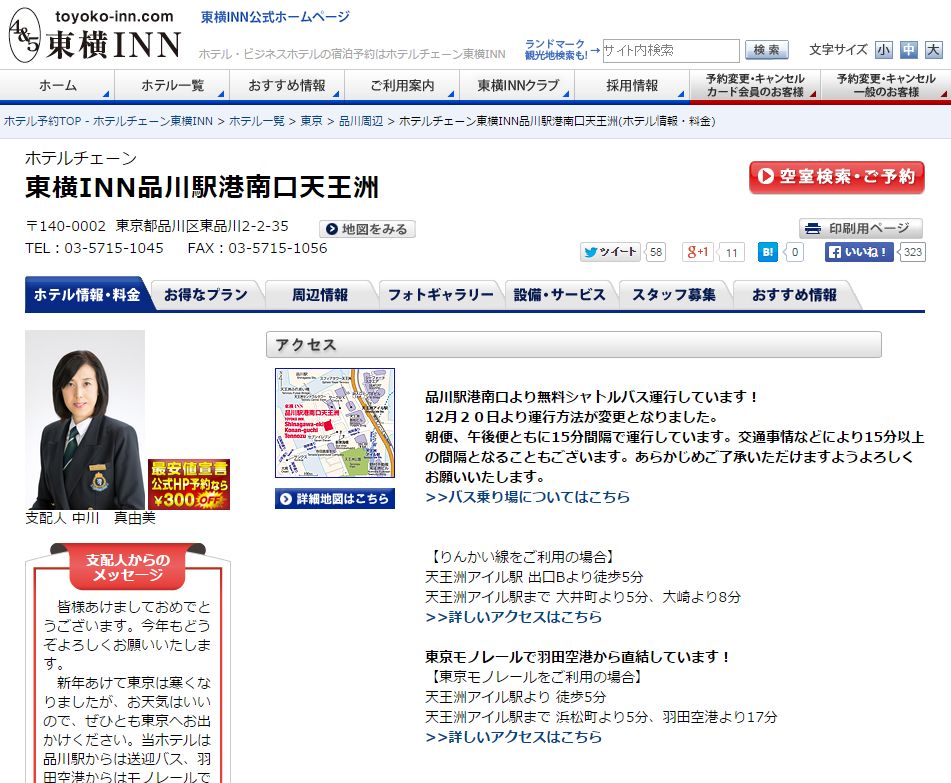Image resolution: width=951 pixels, height=783 pixels.
Task: Click the FAX：03-5715-1056 text
Action: click(x=257, y=248)
